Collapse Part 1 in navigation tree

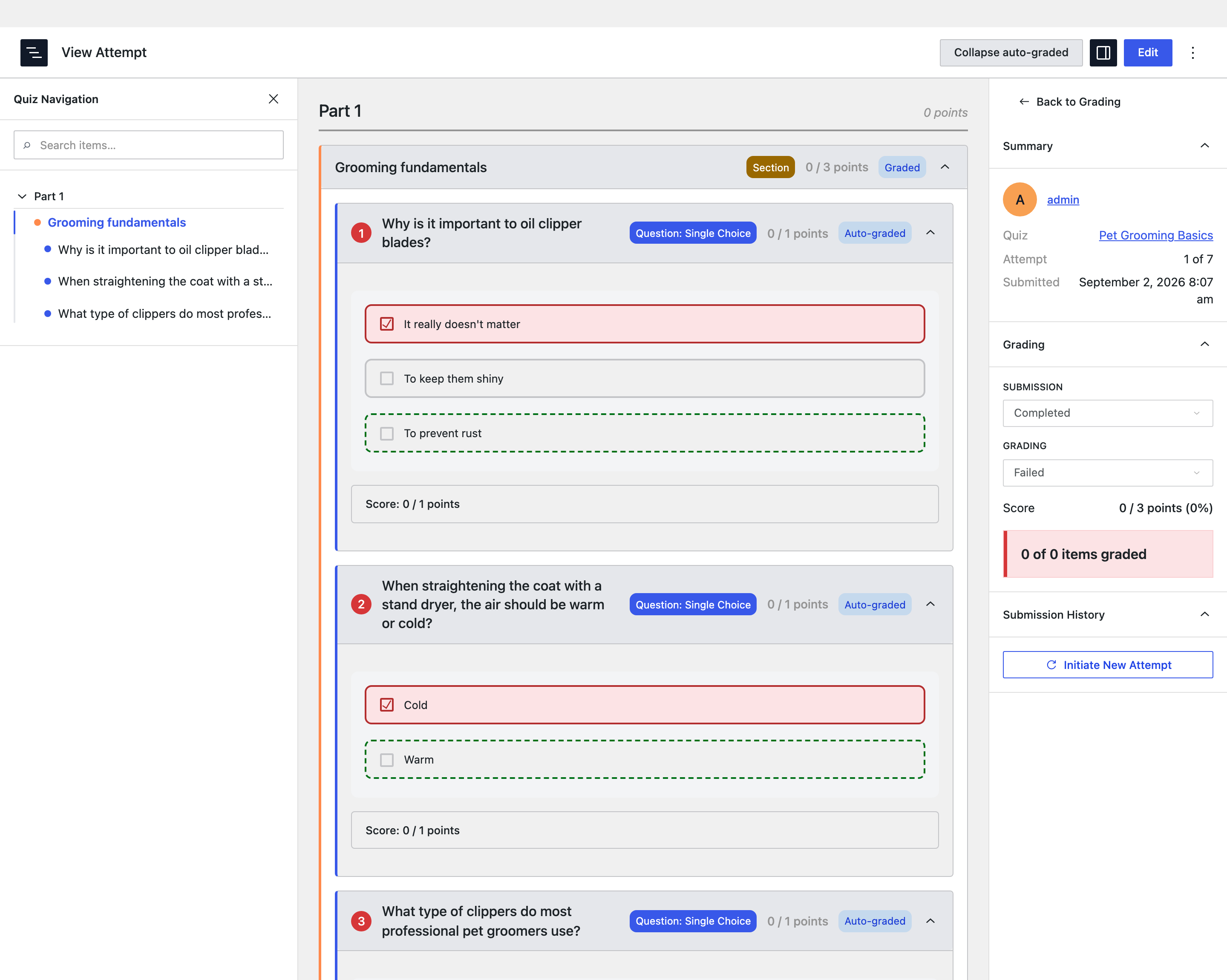click(22, 196)
